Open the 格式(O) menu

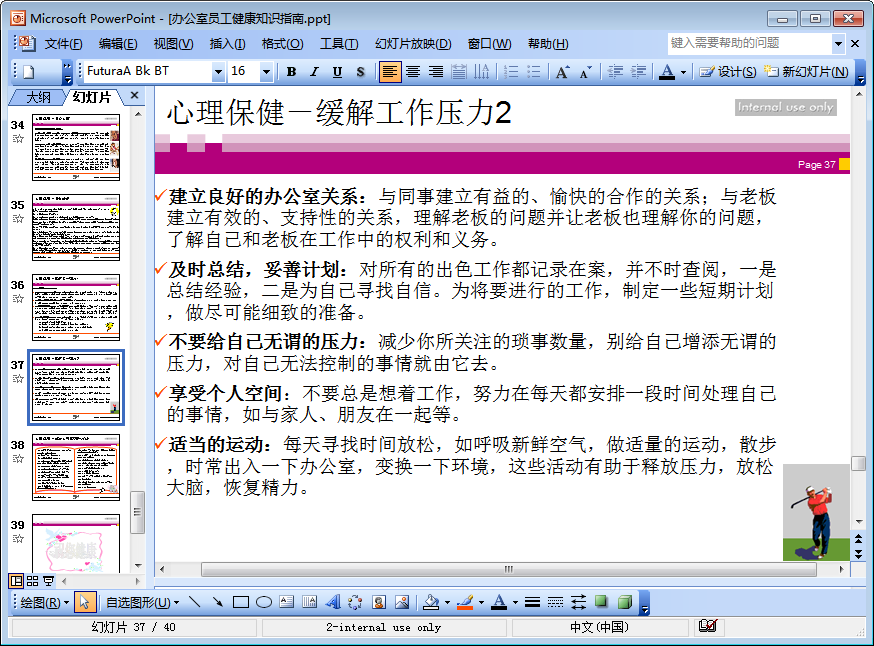point(282,43)
